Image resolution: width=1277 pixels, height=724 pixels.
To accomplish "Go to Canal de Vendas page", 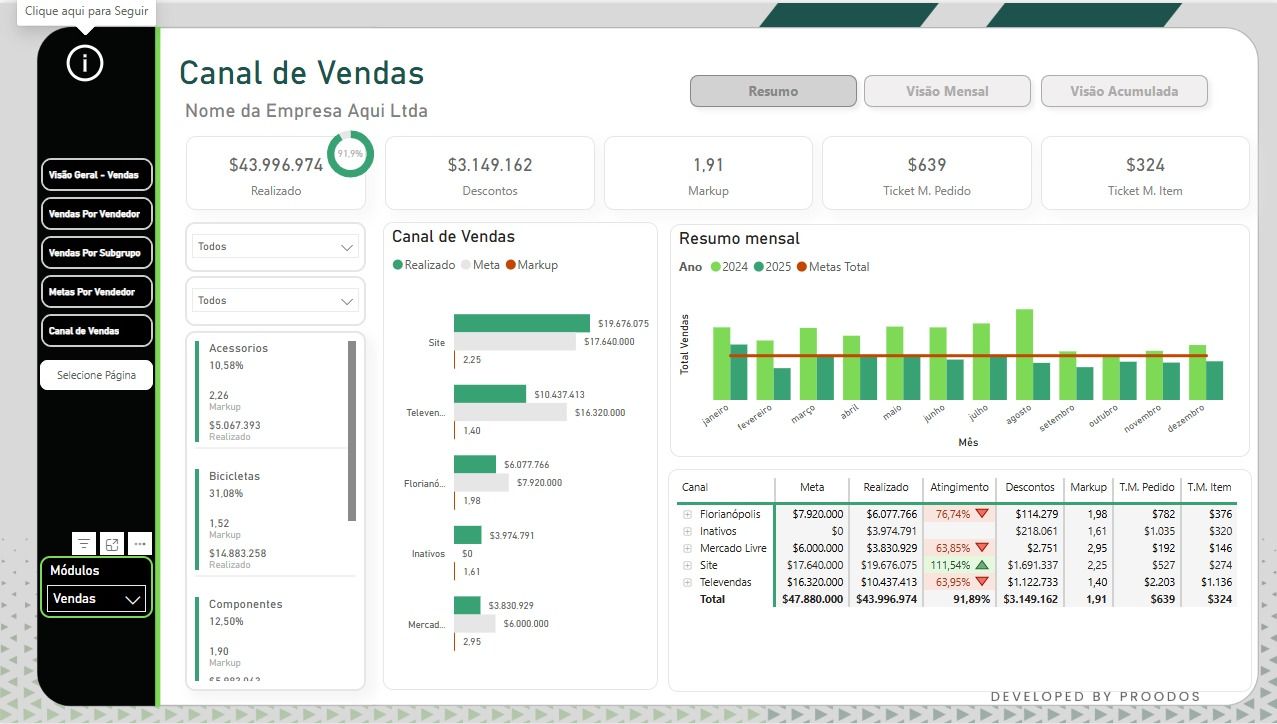I will coord(96,330).
